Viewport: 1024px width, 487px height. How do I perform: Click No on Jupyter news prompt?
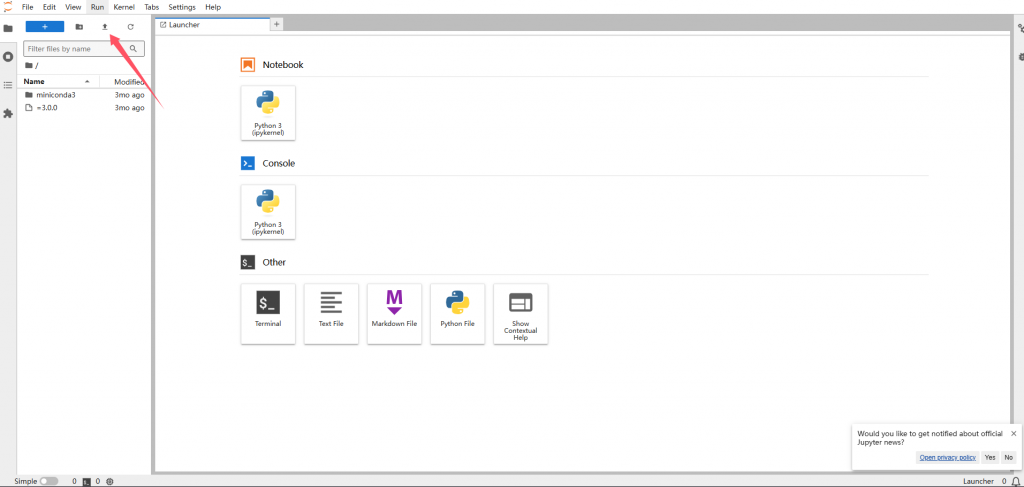point(1009,458)
